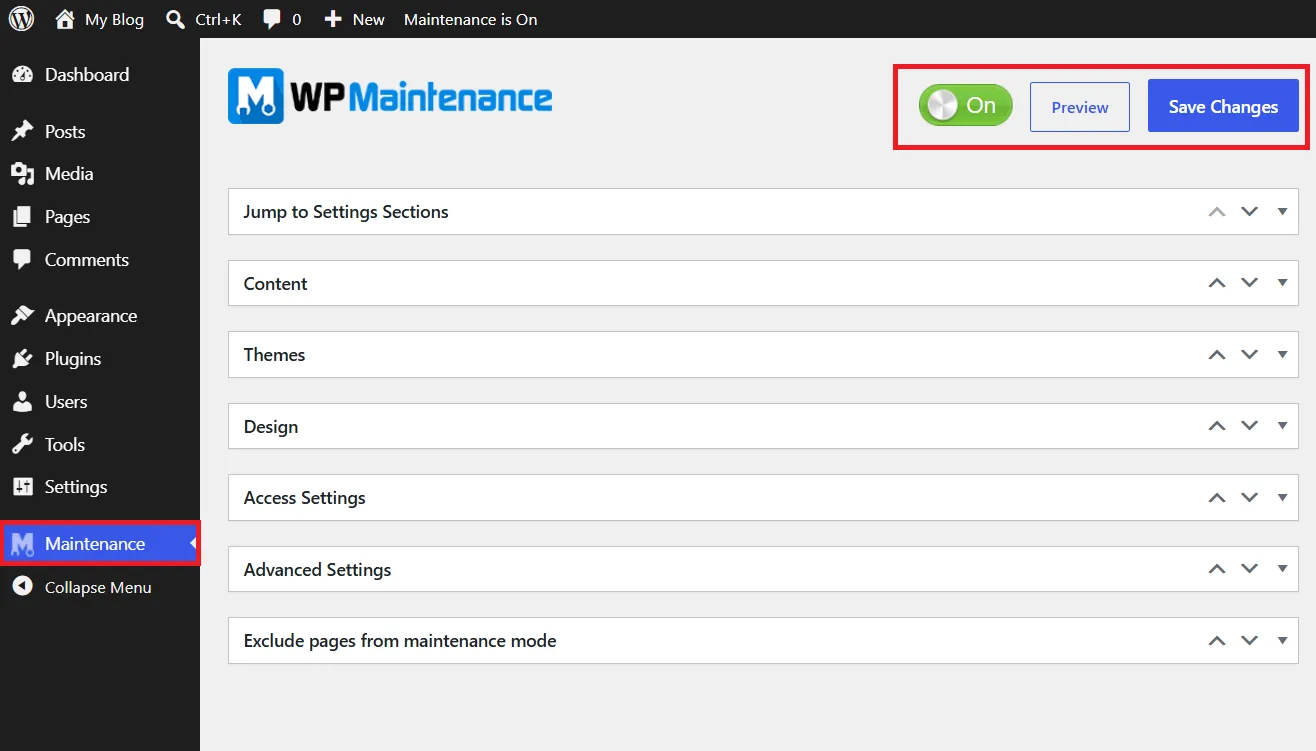Click the Preview button
This screenshot has height=751, width=1316.
pos(1080,107)
